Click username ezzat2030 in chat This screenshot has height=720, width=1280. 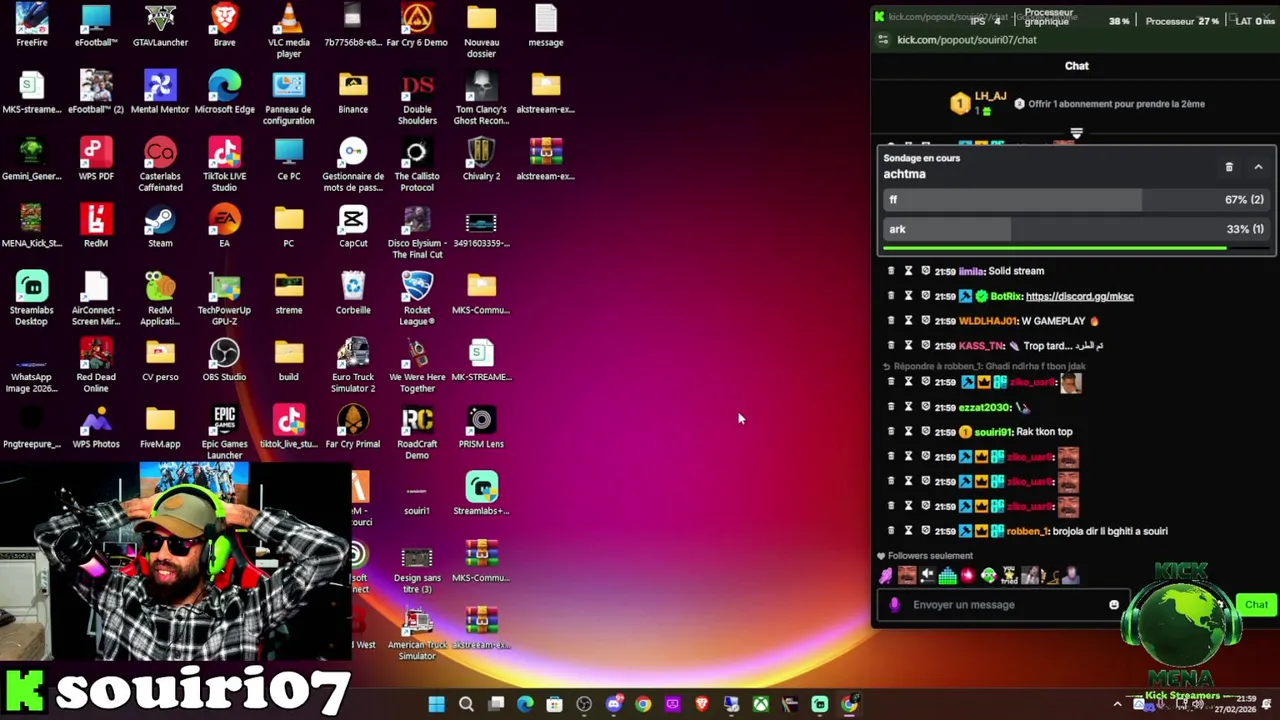tap(984, 407)
